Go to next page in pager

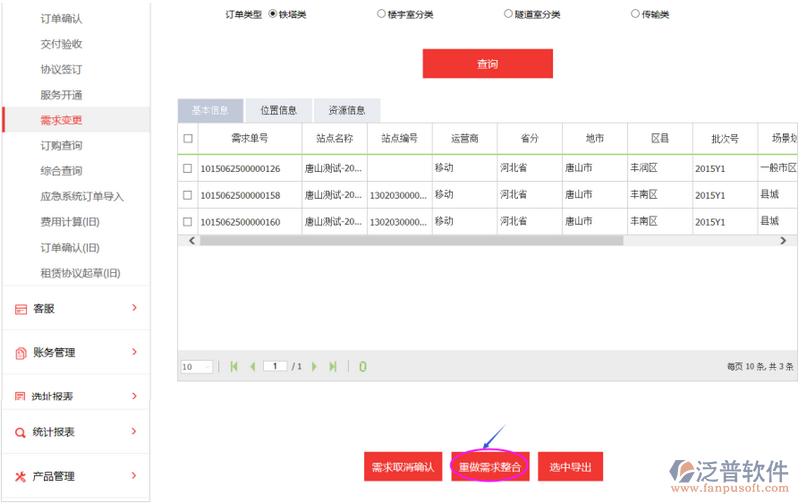click(315, 367)
